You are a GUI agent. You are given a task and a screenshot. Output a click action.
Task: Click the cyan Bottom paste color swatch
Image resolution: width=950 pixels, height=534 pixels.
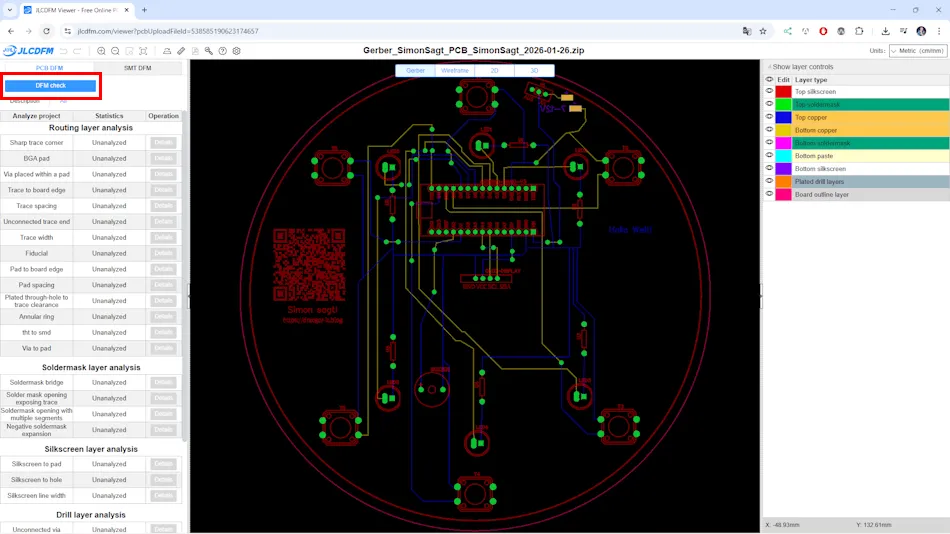click(783, 156)
